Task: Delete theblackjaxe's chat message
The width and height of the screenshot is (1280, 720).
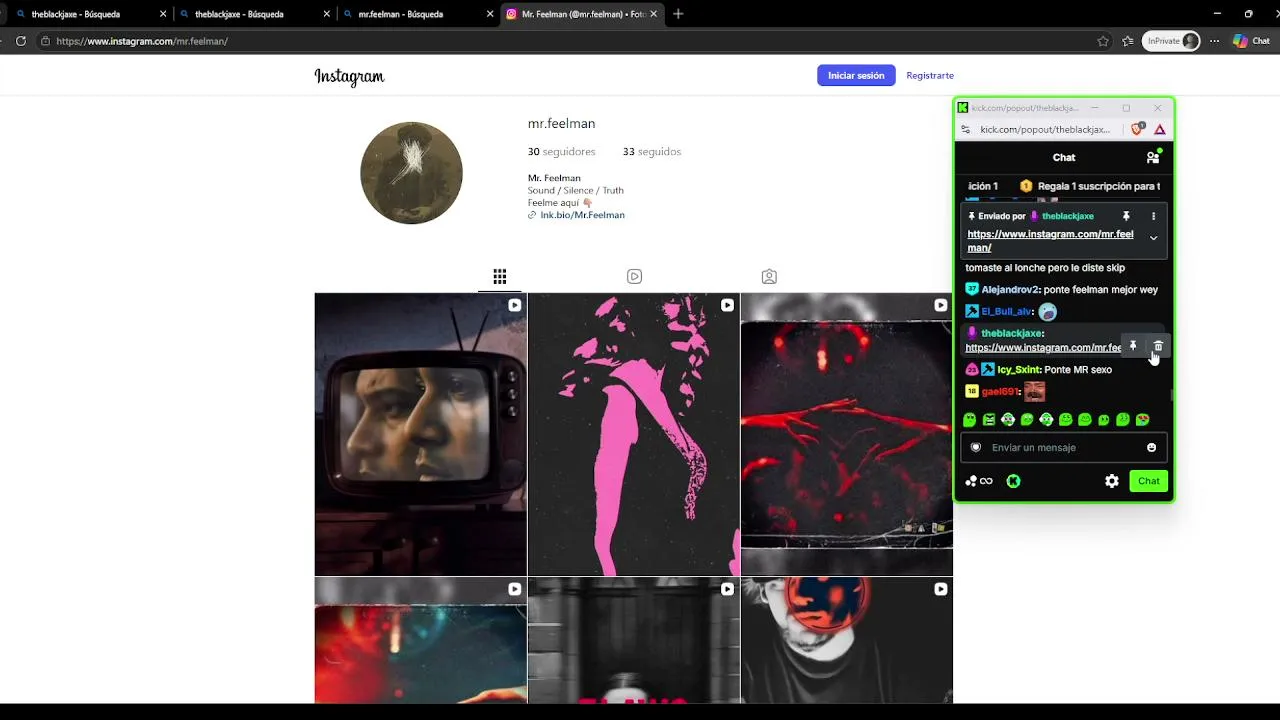Action: pos(1158,346)
